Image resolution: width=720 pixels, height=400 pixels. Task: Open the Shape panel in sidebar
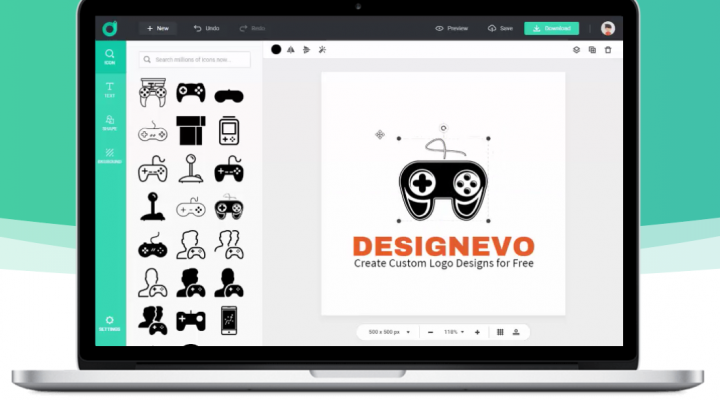pyautogui.click(x=110, y=122)
